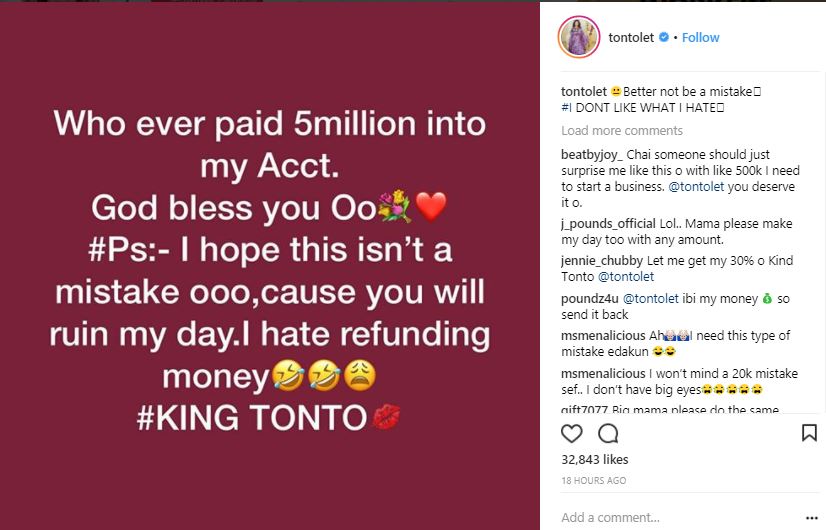This screenshot has height=530, width=826.
Task: Save the post with the bookmark icon
Action: (x=809, y=433)
